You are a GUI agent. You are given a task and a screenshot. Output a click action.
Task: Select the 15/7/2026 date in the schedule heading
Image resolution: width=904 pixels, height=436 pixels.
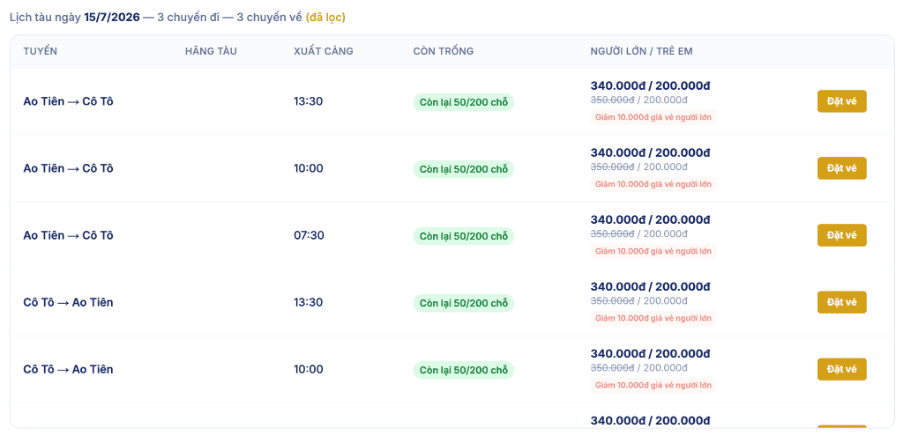point(112,17)
